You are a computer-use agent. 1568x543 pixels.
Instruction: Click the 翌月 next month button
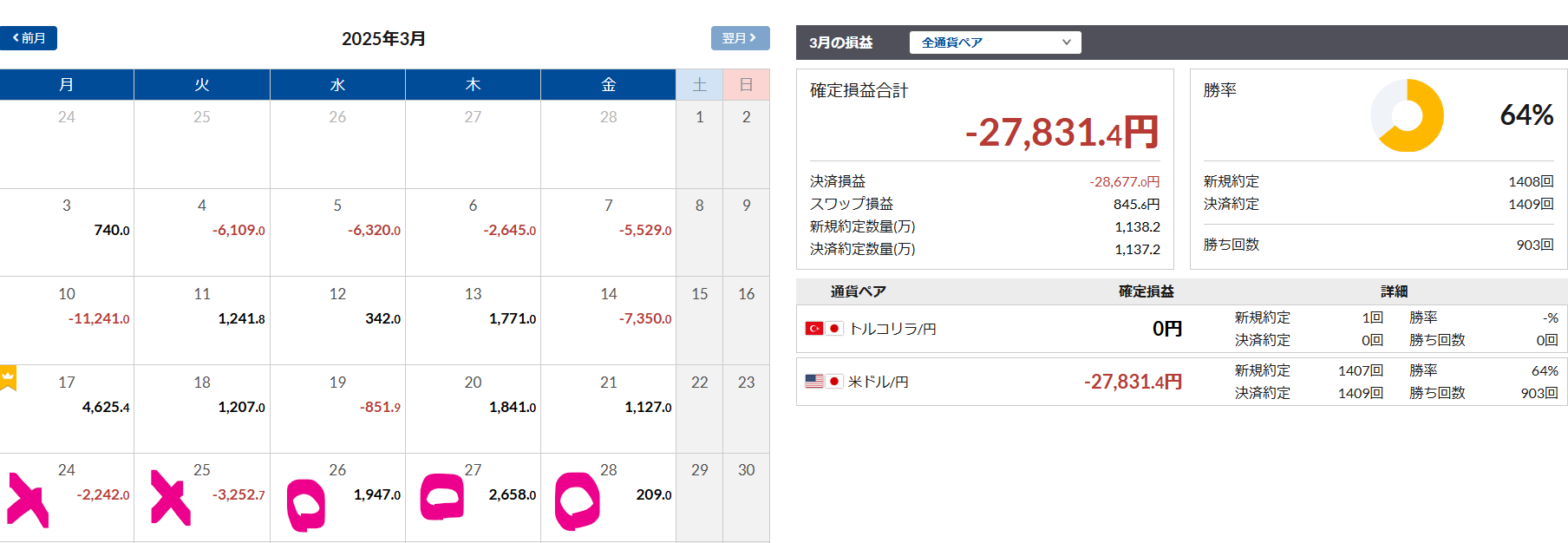(x=740, y=38)
